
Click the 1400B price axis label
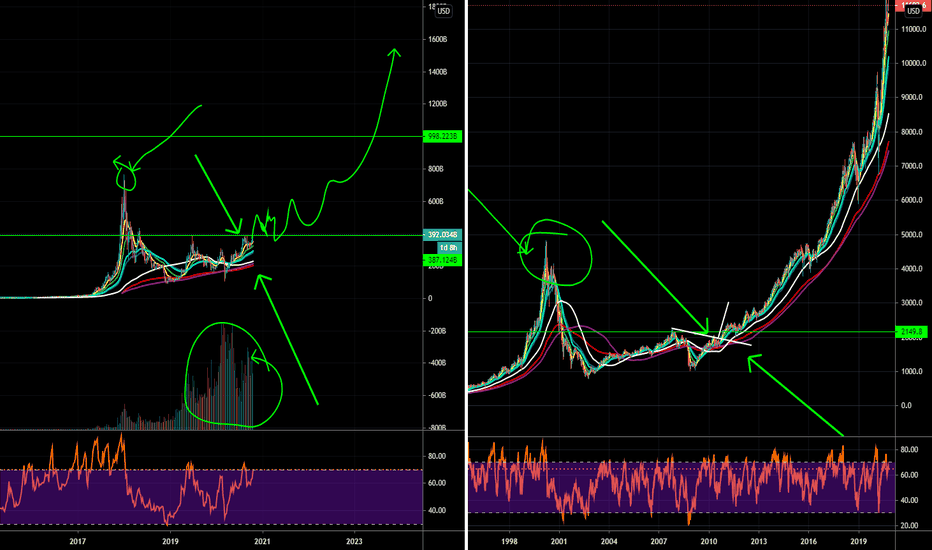(x=437, y=72)
